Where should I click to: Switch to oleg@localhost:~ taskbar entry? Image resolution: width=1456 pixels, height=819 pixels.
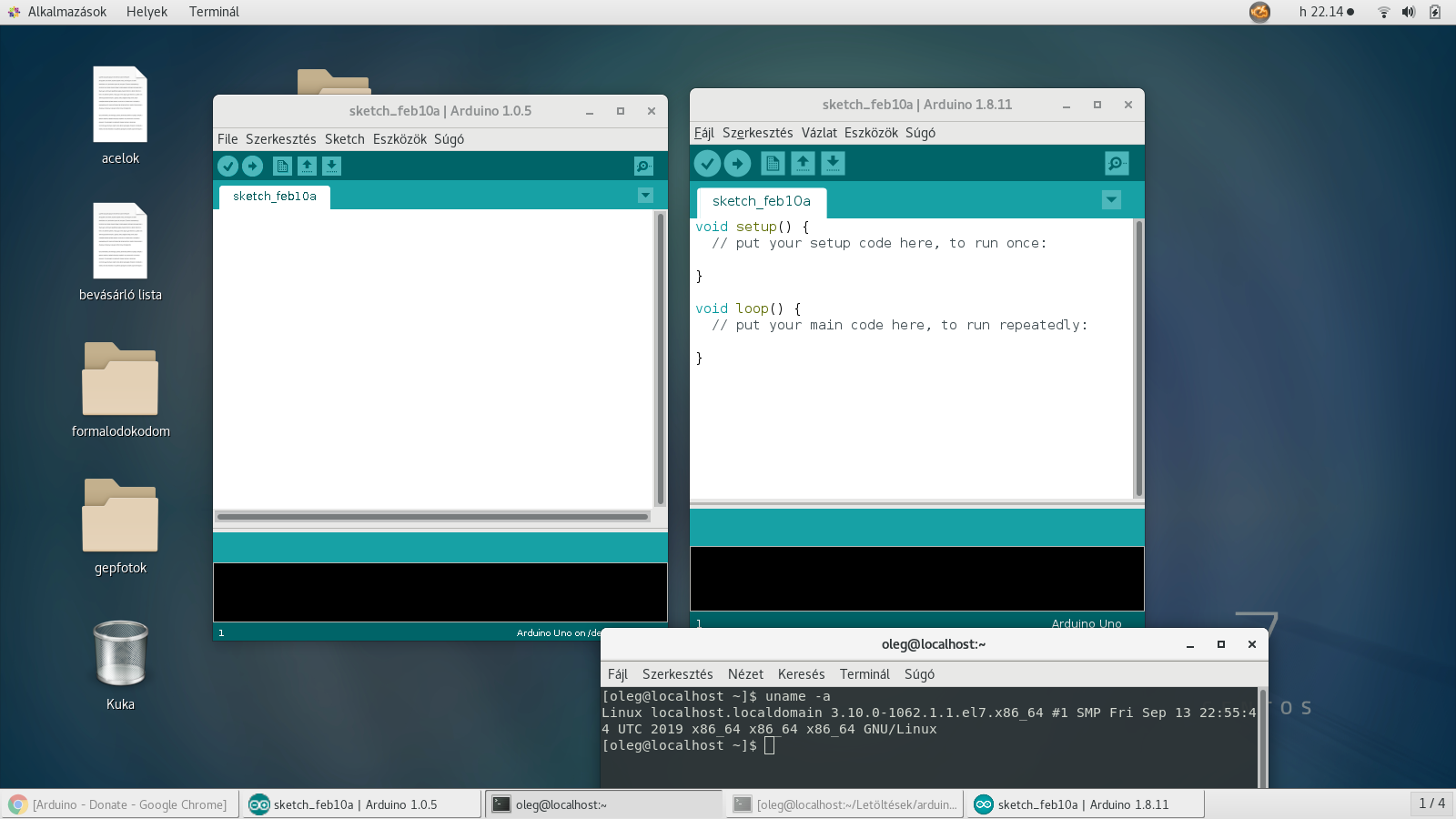(x=604, y=804)
